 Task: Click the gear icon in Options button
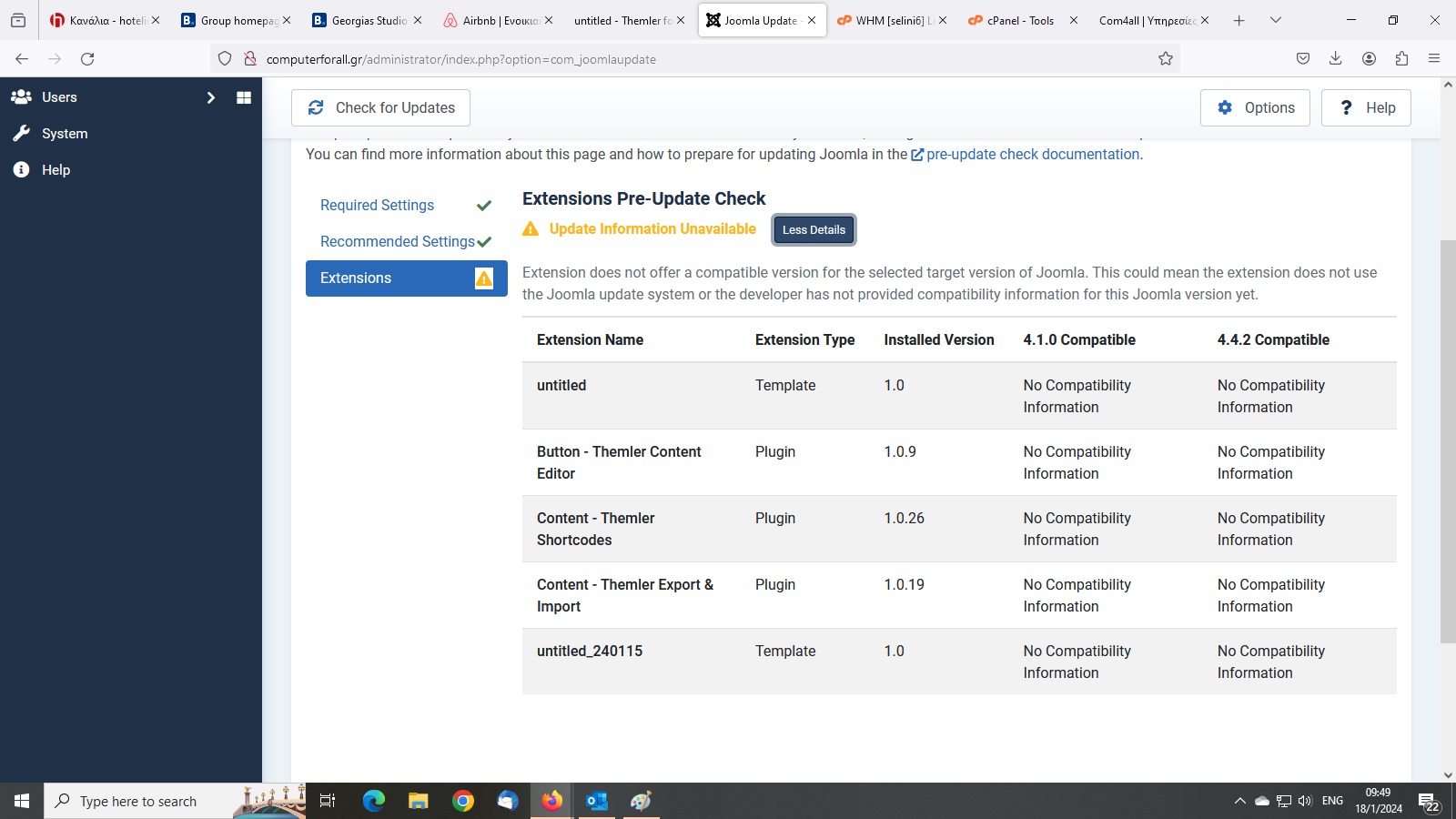click(1225, 107)
